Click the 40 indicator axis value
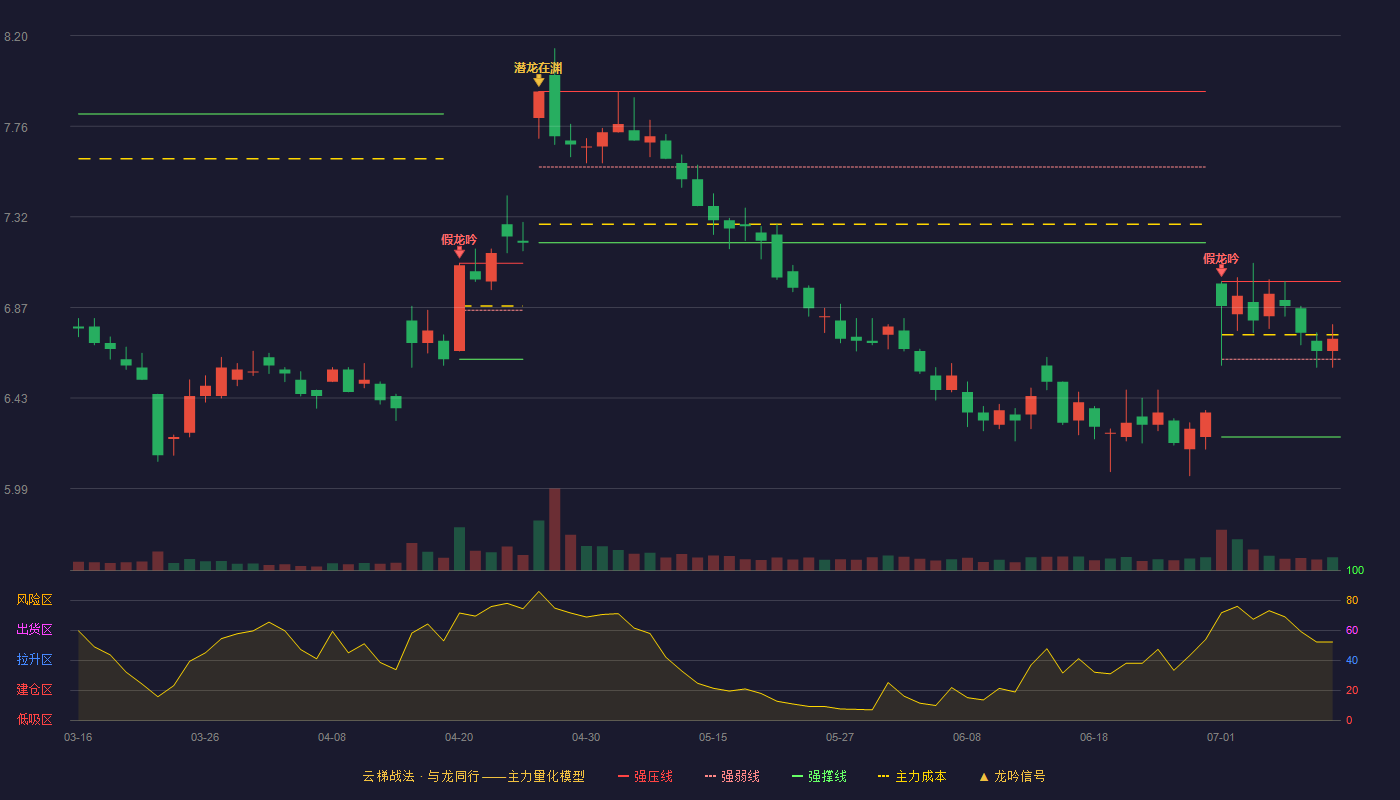Screen dimensions: 1400x800 click(x=1352, y=660)
